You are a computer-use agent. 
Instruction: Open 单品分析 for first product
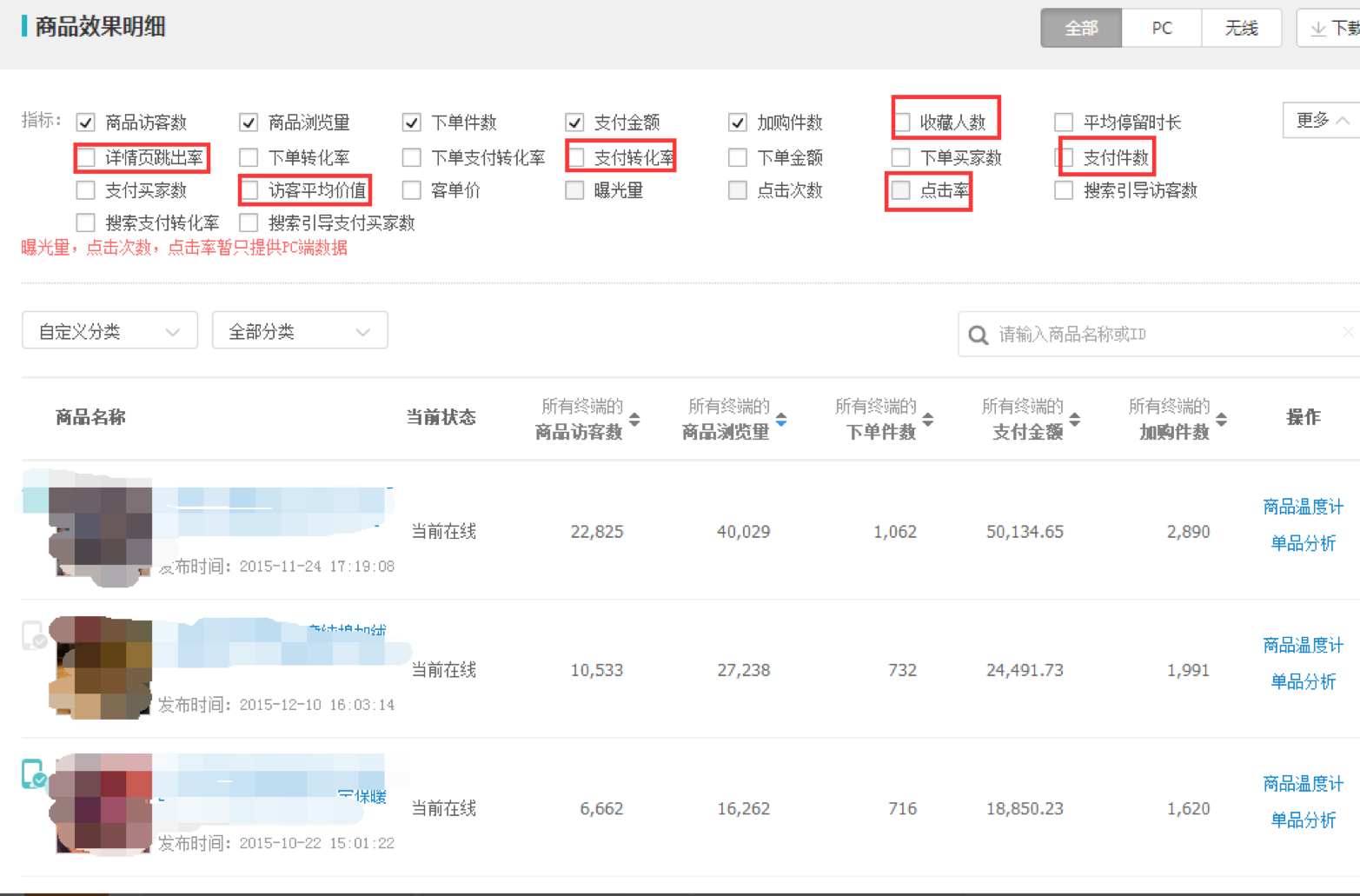[x=1303, y=544]
